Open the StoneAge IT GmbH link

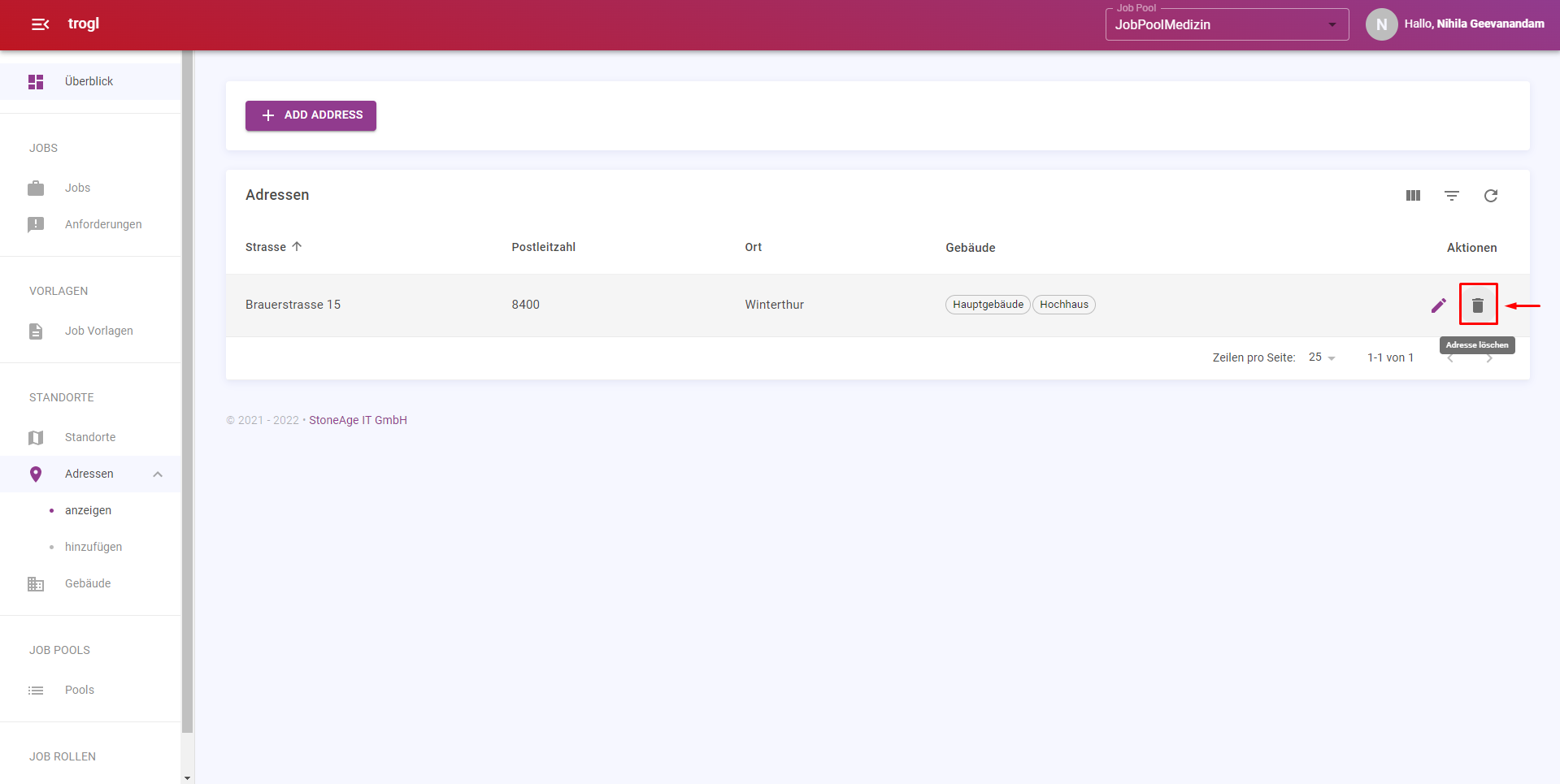tap(358, 420)
